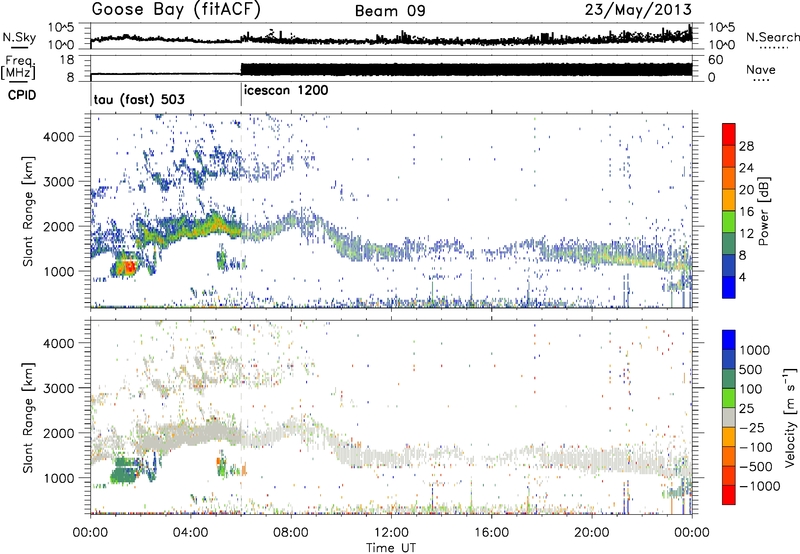This screenshot has width=800, height=554.
Task: Click the 'CPID' label
Action: 22,95
